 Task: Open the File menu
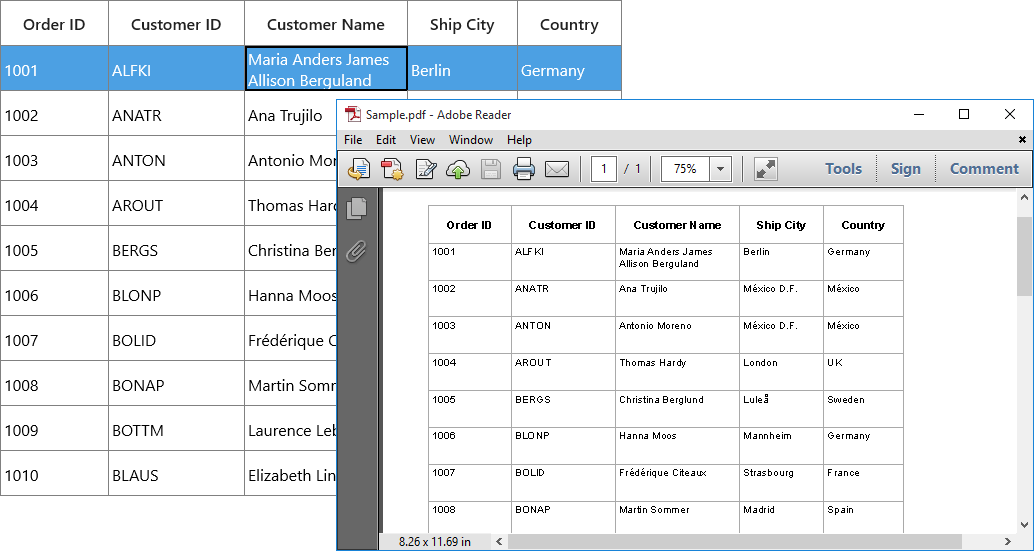tap(353, 140)
